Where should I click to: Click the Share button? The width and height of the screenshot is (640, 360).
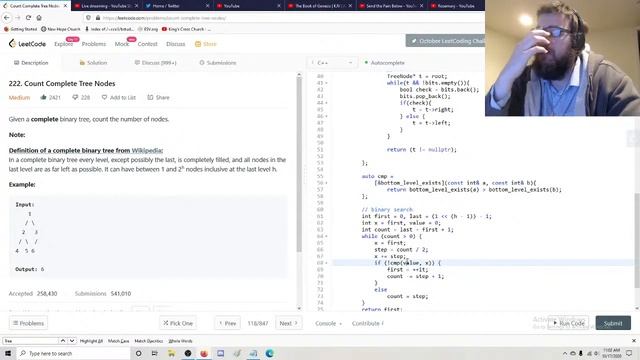coord(158,97)
